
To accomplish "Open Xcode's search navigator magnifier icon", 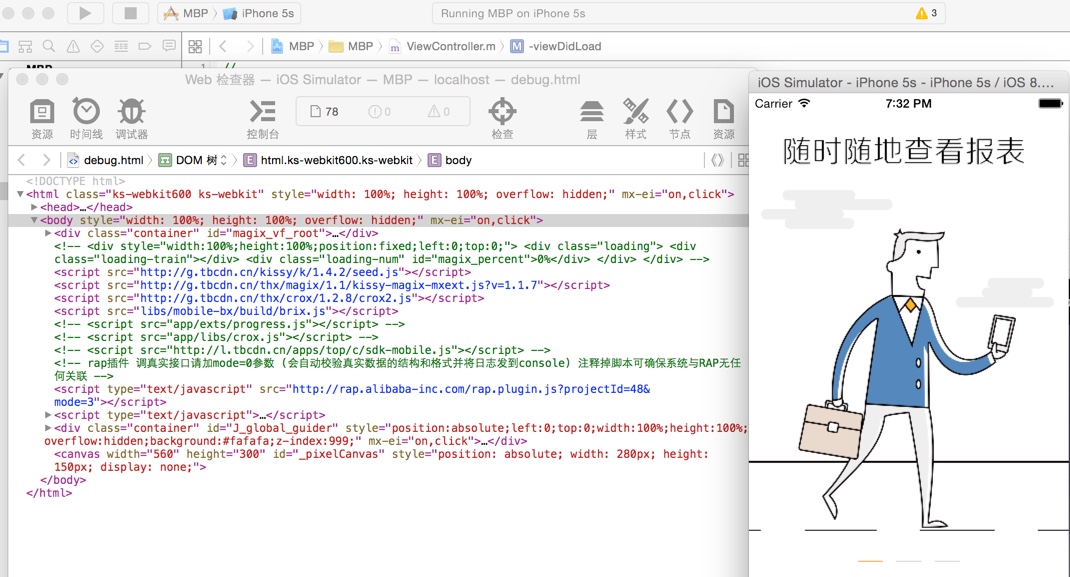I will pyautogui.click(x=48, y=46).
